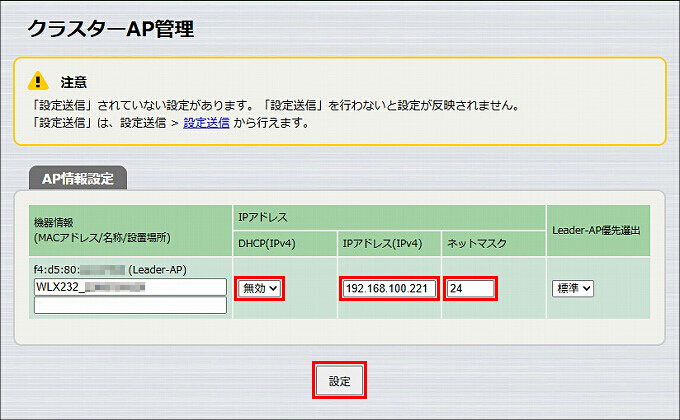Click the 機器情報 column header
The image size is (680, 420).
[x=131, y=230]
